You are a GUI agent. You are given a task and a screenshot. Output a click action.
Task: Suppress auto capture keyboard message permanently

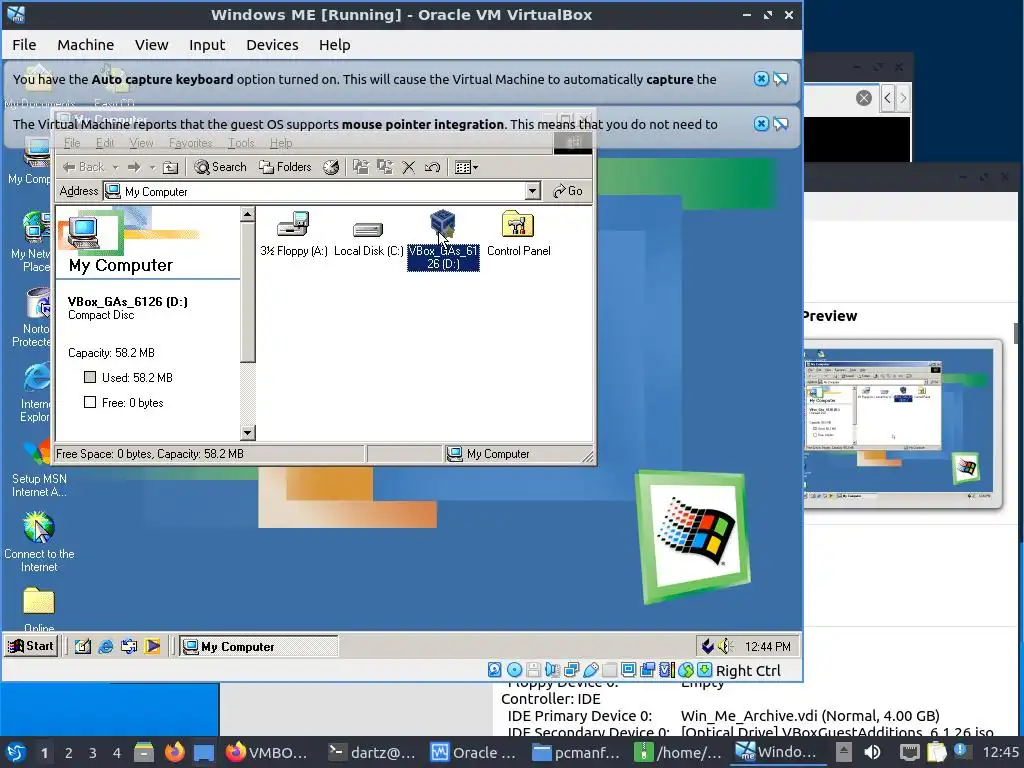click(x=781, y=79)
